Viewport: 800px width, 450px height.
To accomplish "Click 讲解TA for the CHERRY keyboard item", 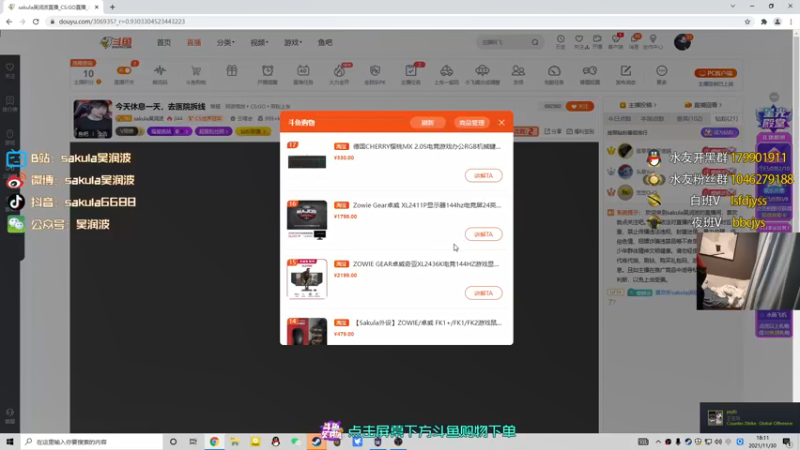I will pyautogui.click(x=483, y=176).
